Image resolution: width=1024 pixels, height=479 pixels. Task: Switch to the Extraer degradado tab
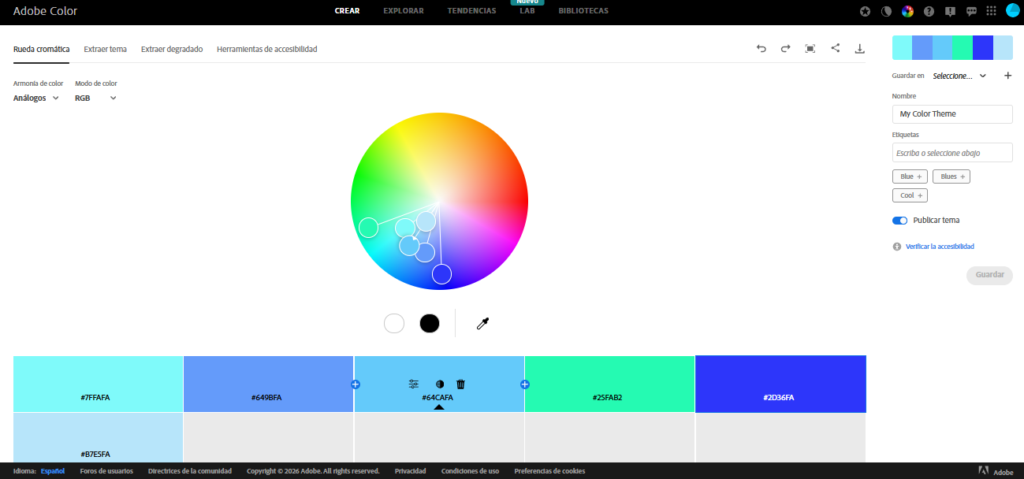[x=172, y=48]
